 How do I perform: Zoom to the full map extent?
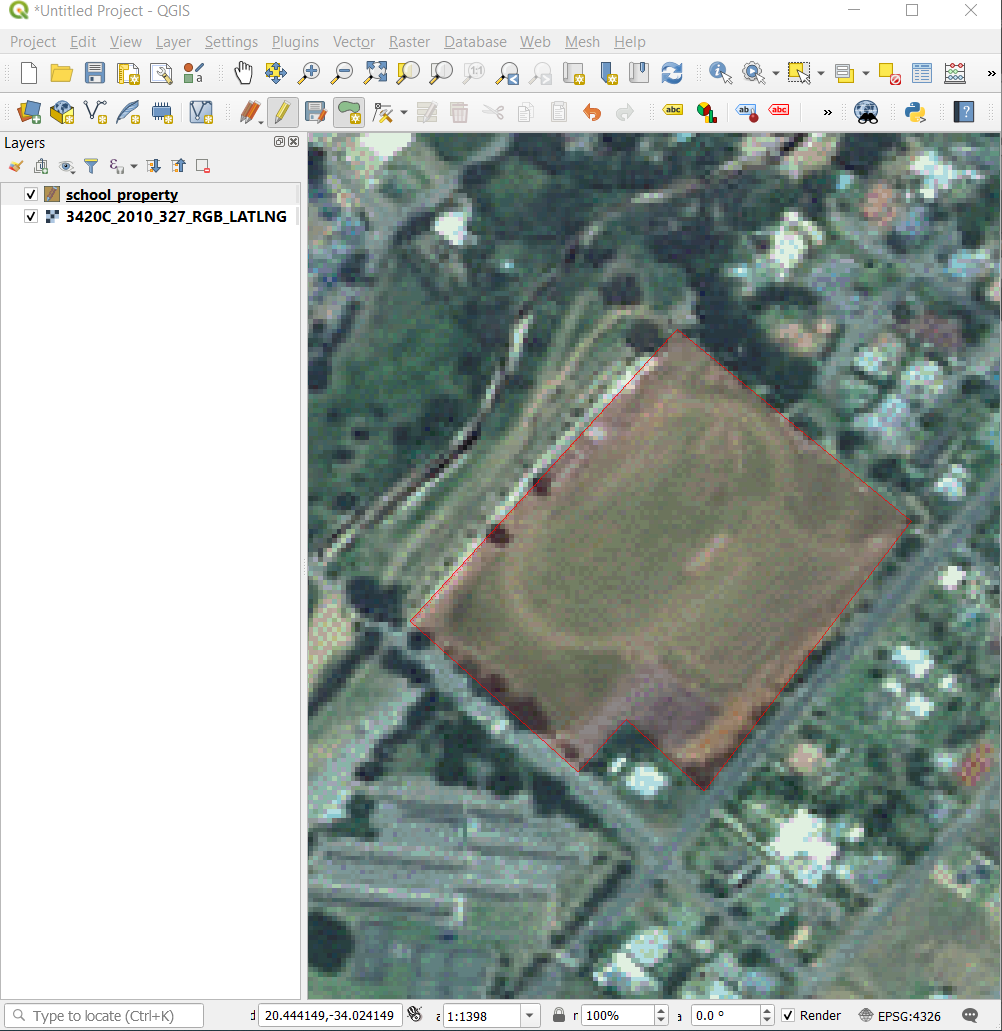[375, 72]
